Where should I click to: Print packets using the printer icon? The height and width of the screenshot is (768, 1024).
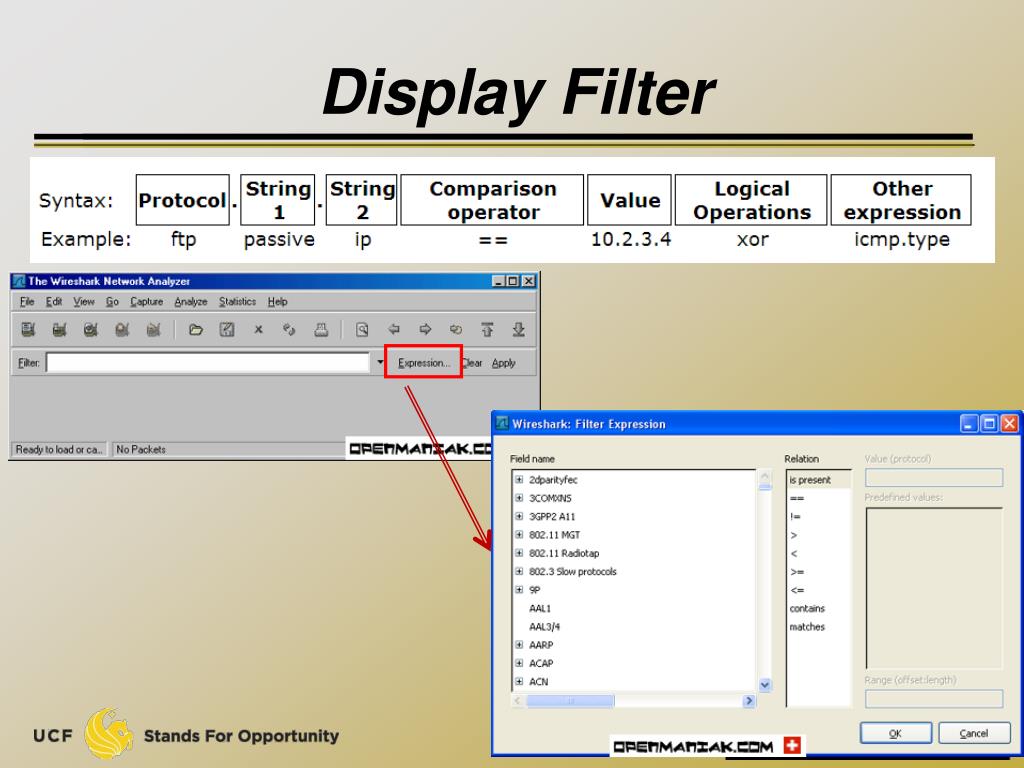pos(321,330)
